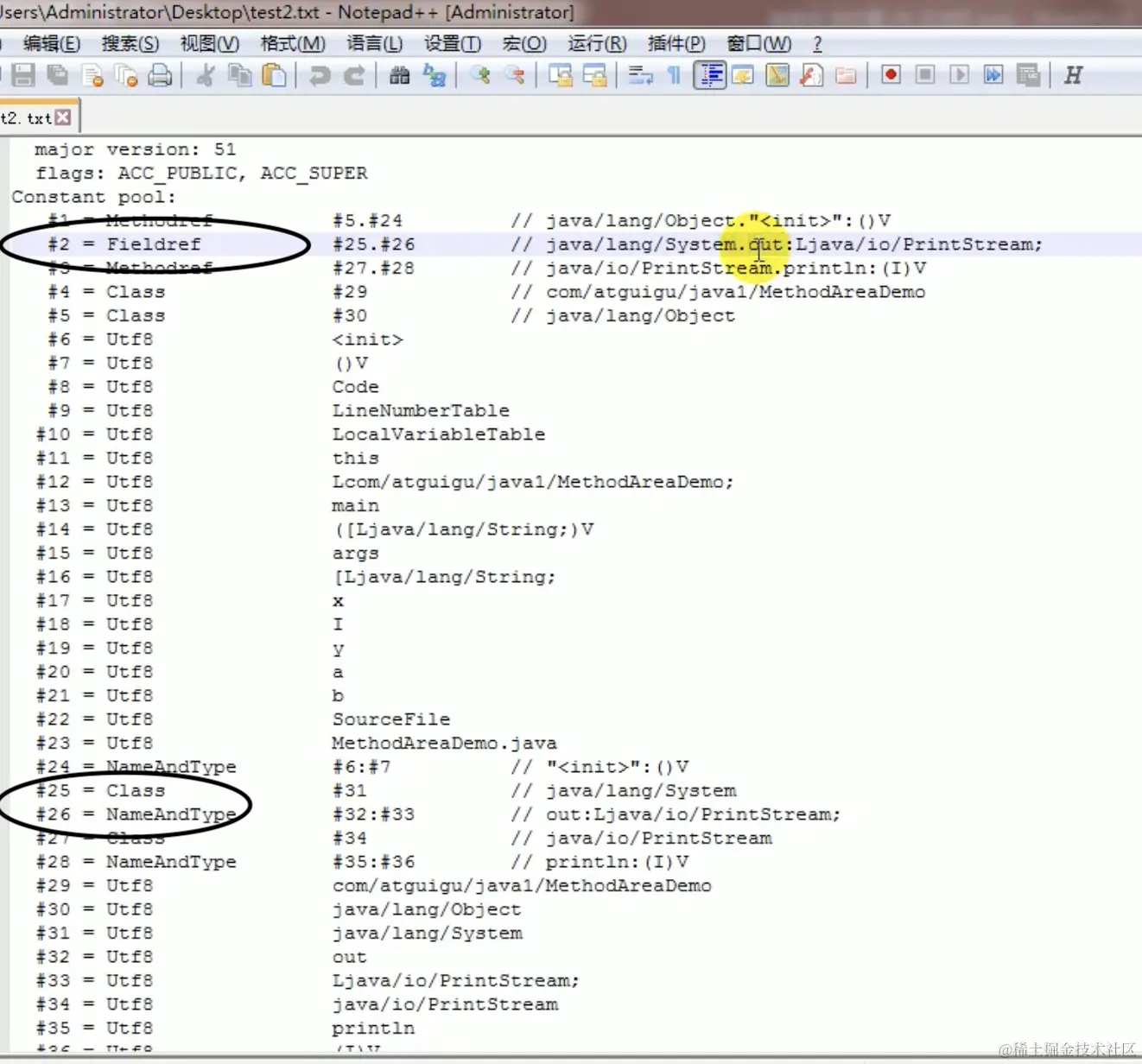This screenshot has width=1142, height=1064.
Task: Open the ? help menu
Action: (817, 43)
